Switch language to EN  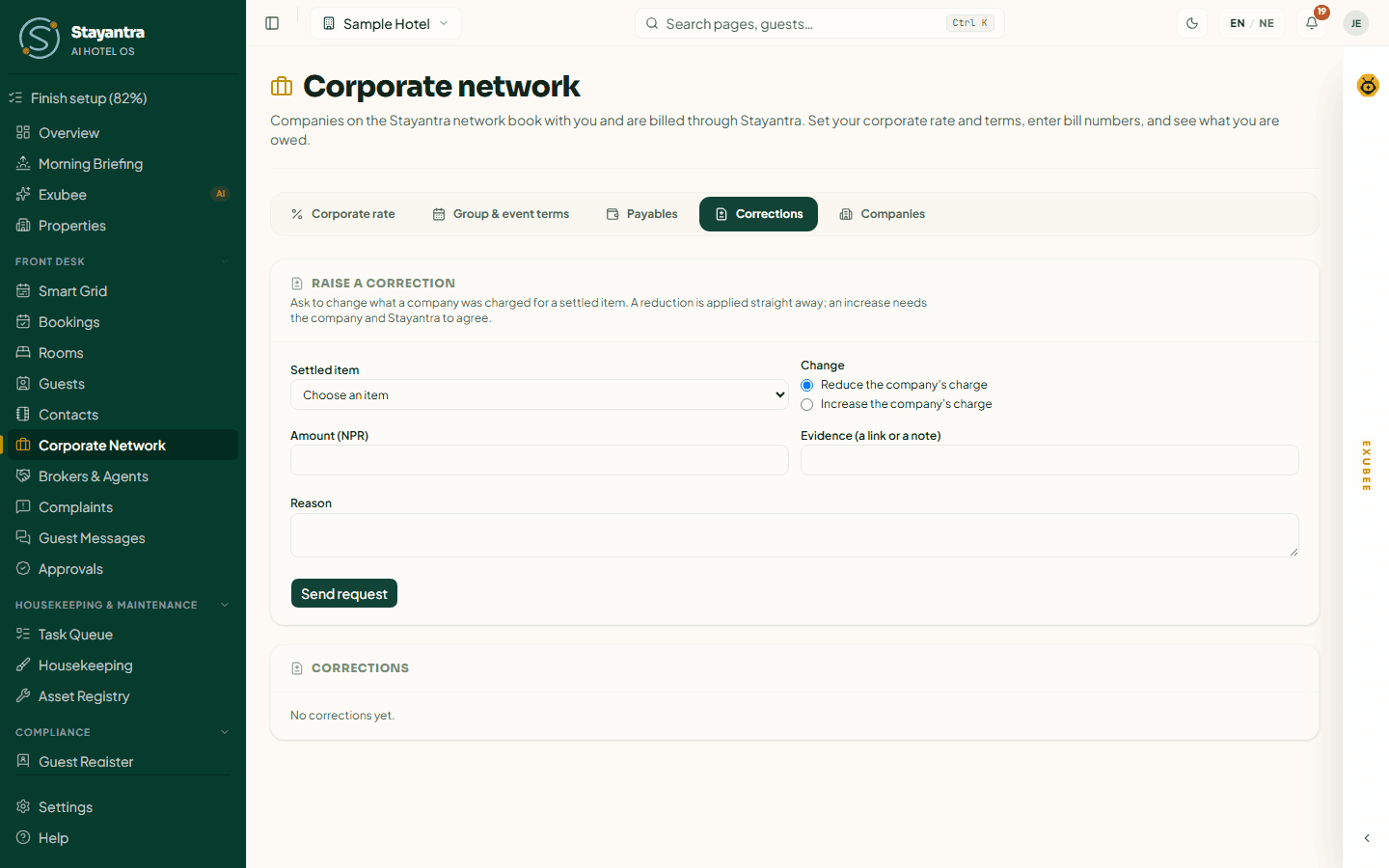(1238, 23)
